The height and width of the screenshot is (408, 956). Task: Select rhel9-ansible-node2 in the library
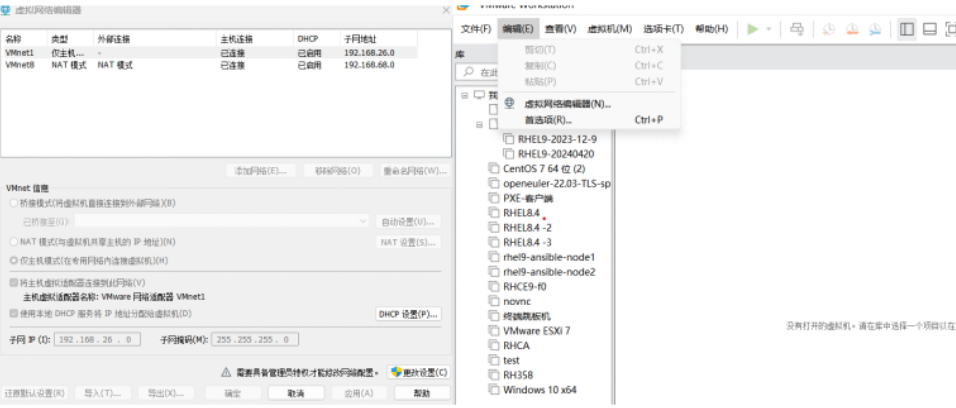pyautogui.click(x=549, y=271)
